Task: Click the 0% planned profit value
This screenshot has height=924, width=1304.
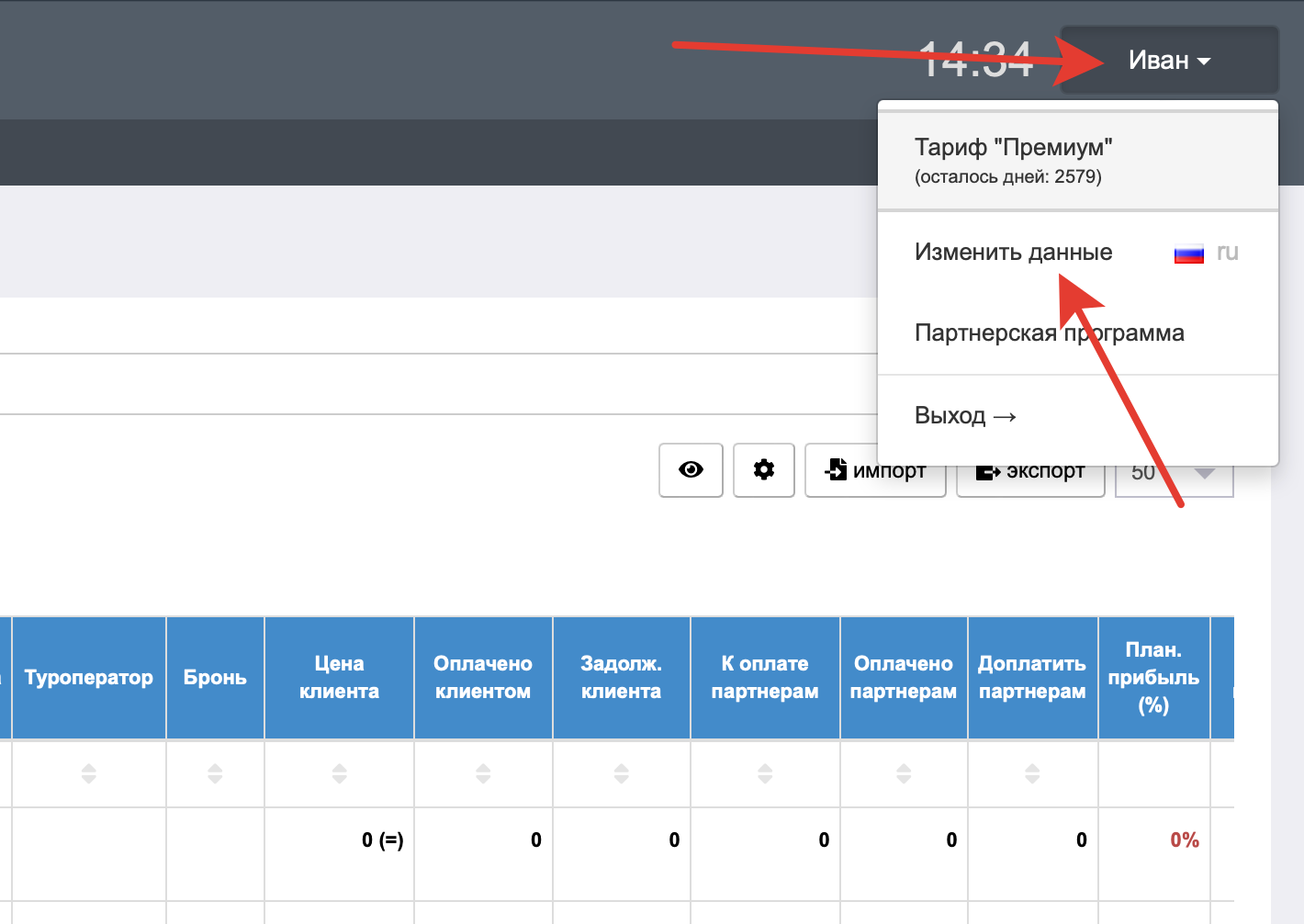Action: (x=1185, y=839)
